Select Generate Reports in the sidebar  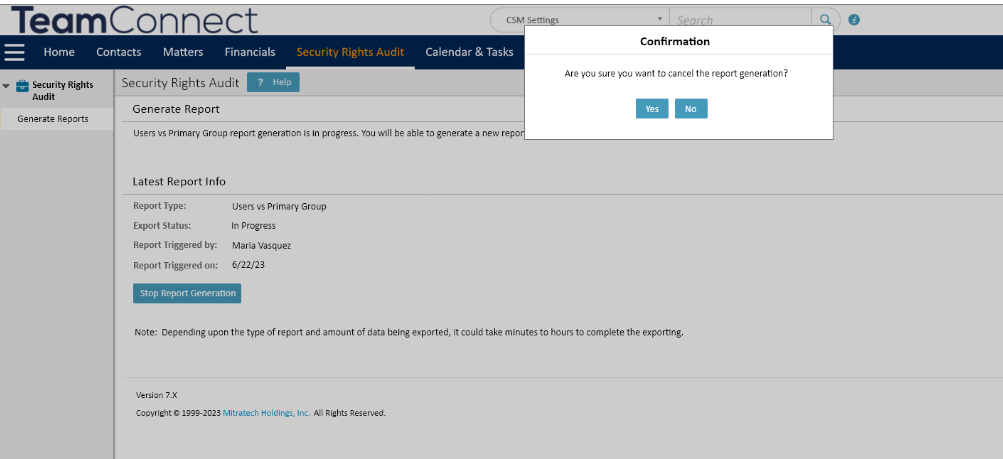[53, 119]
